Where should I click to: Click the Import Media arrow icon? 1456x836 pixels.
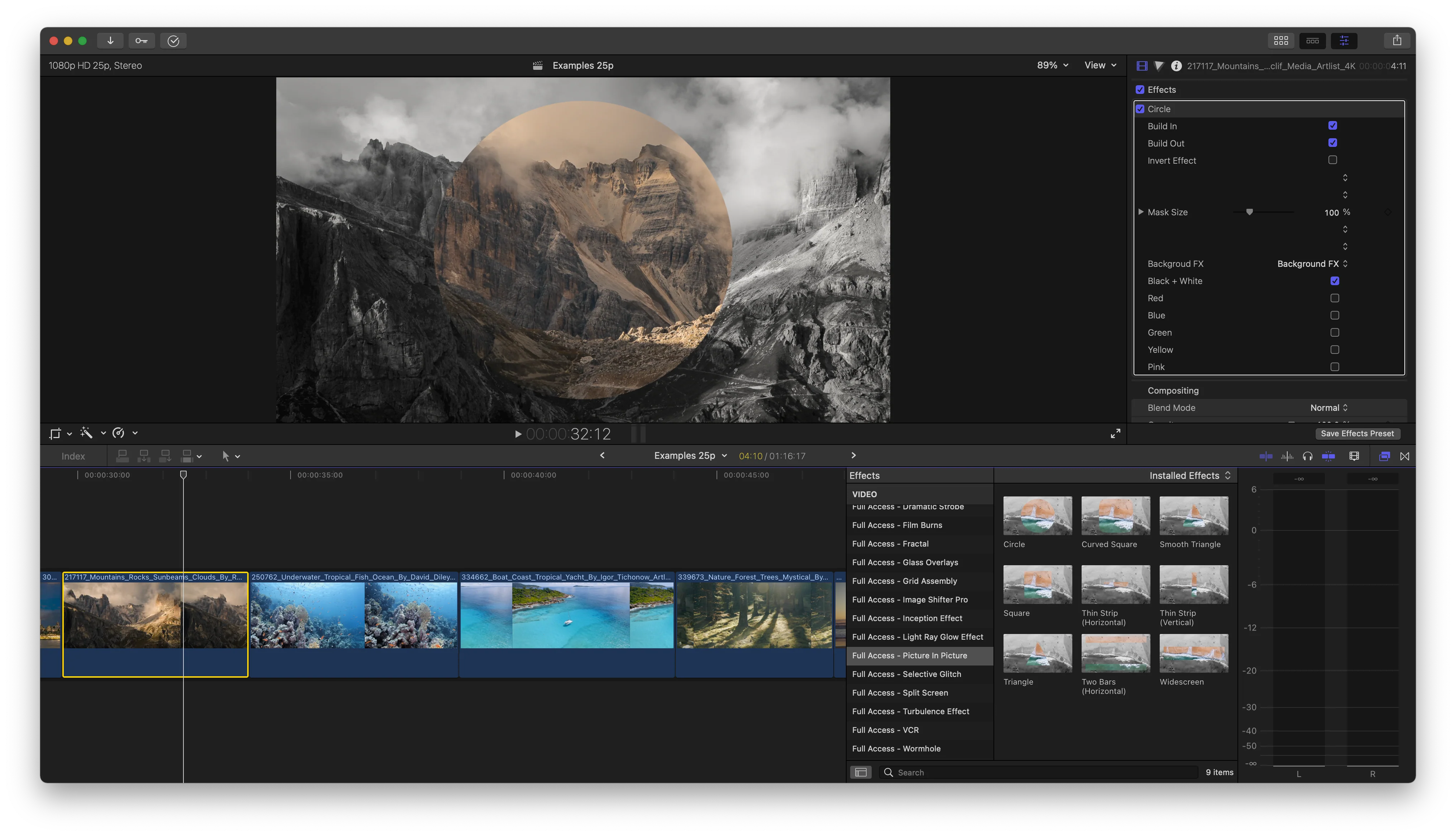click(x=110, y=41)
